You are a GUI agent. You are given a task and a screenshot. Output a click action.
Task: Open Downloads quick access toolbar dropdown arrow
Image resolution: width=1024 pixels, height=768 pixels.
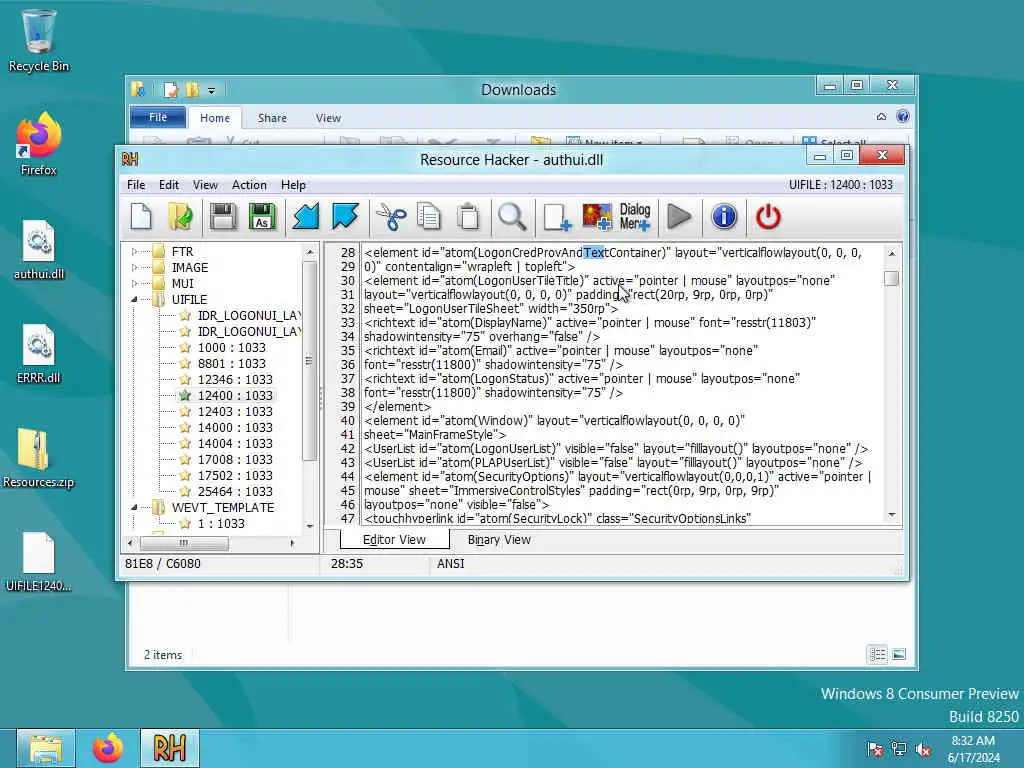click(211, 91)
